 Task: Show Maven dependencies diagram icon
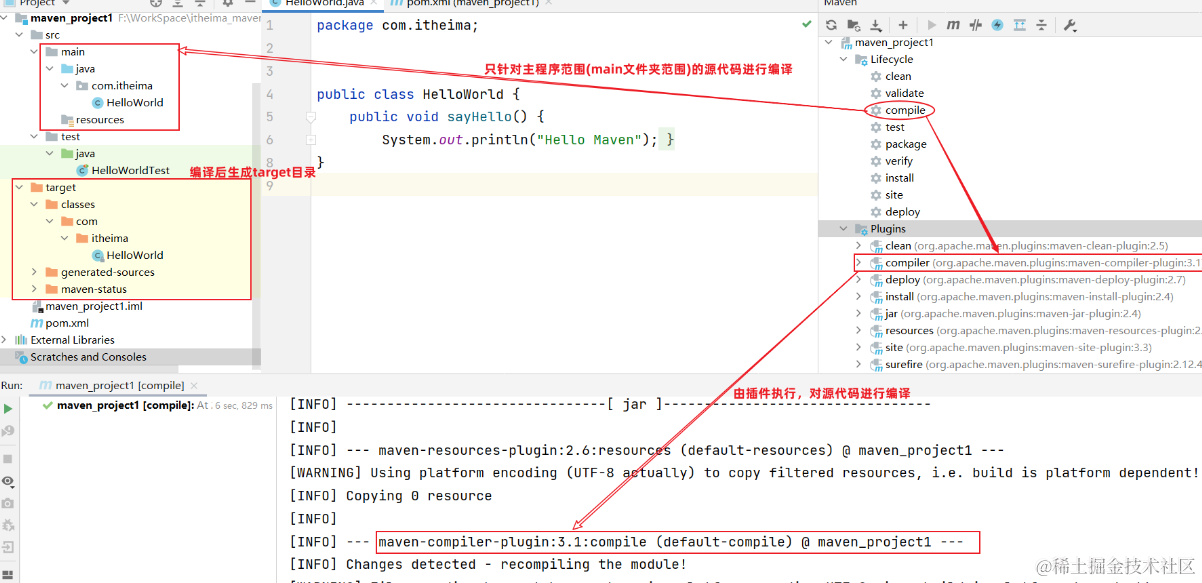coord(1019,25)
